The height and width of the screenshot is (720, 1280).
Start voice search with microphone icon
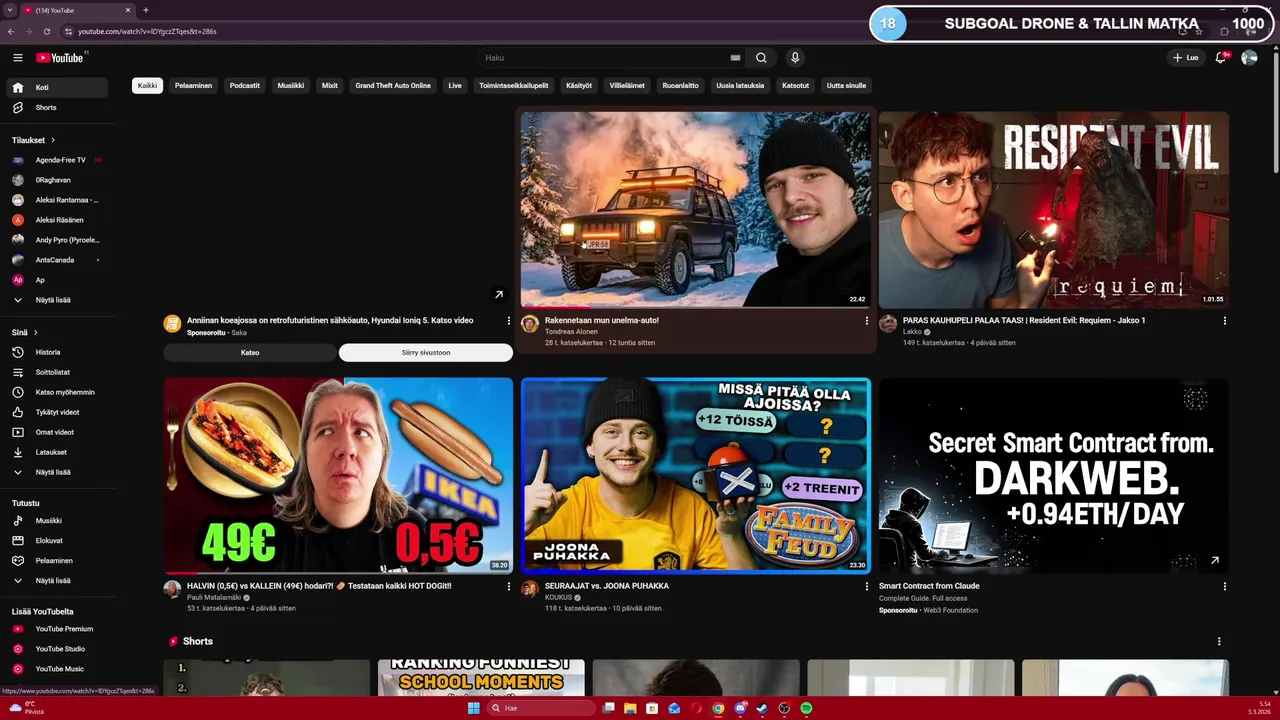pos(795,58)
